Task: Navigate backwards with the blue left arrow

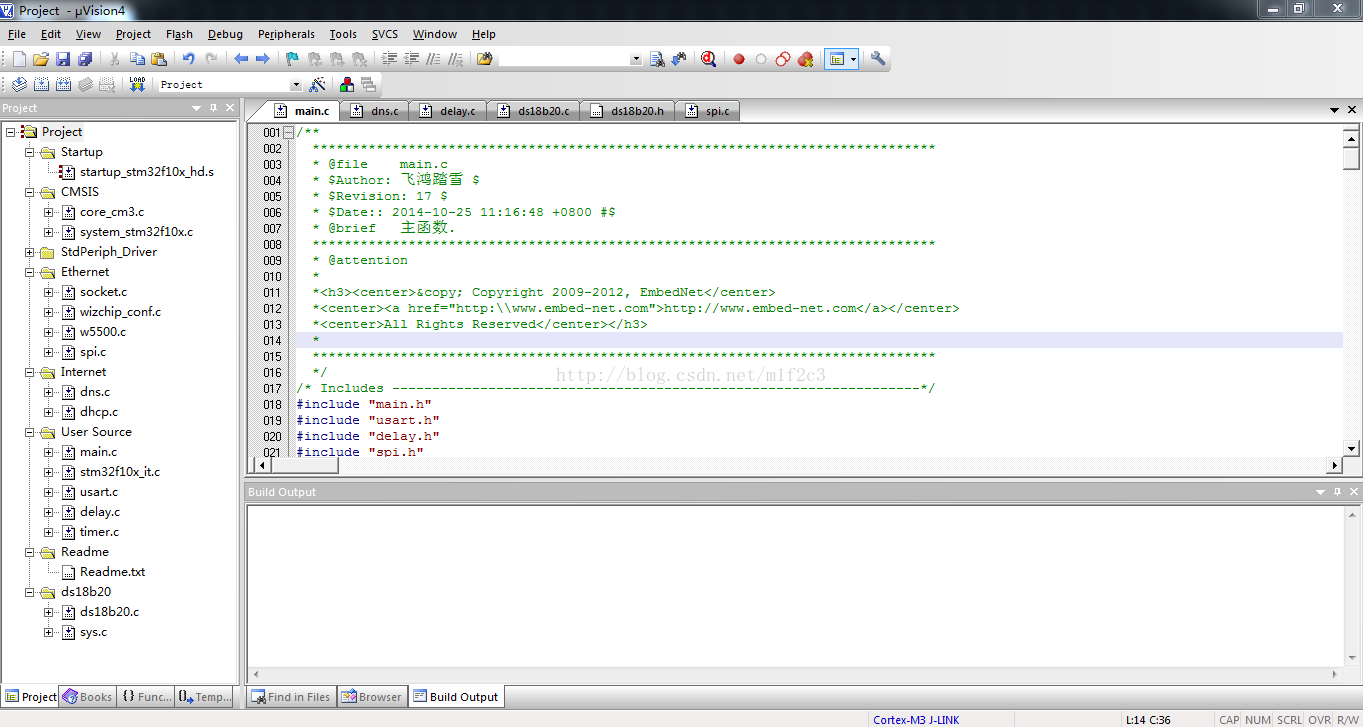Action: pyautogui.click(x=241, y=59)
